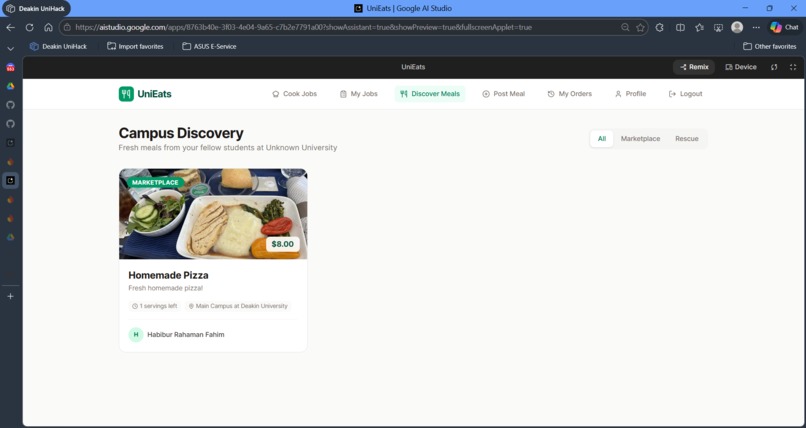
Task: Open the Discover Meals nav item
Action: click(x=430, y=94)
